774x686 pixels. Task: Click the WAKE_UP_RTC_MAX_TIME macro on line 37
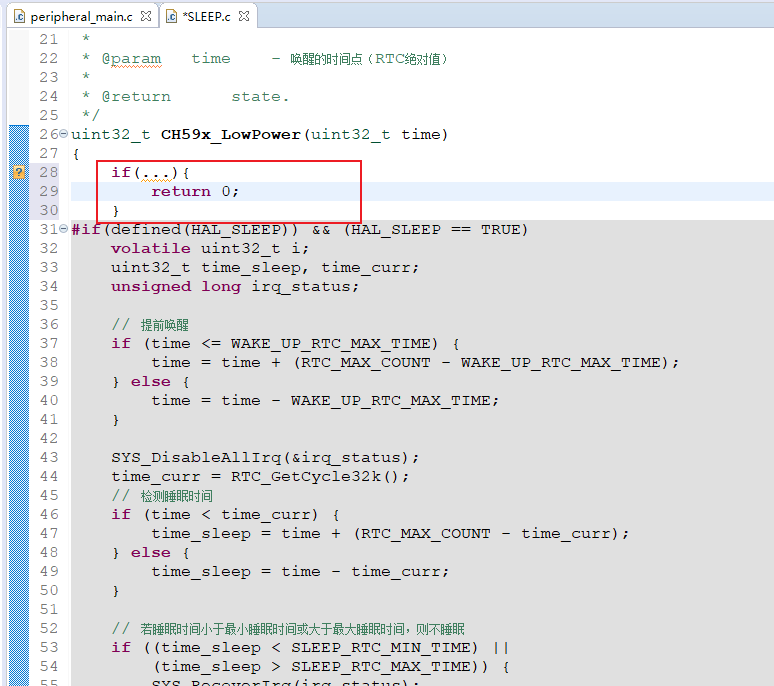point(335,344)
